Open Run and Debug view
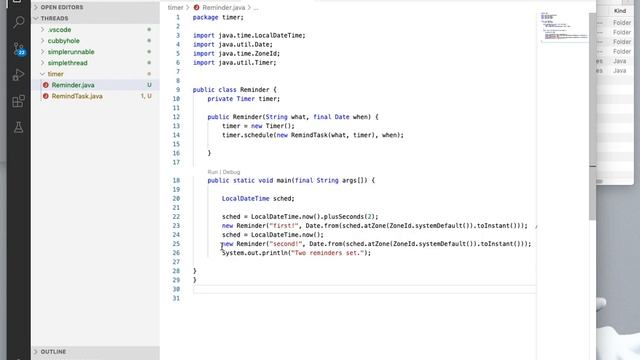 [18, 75]
